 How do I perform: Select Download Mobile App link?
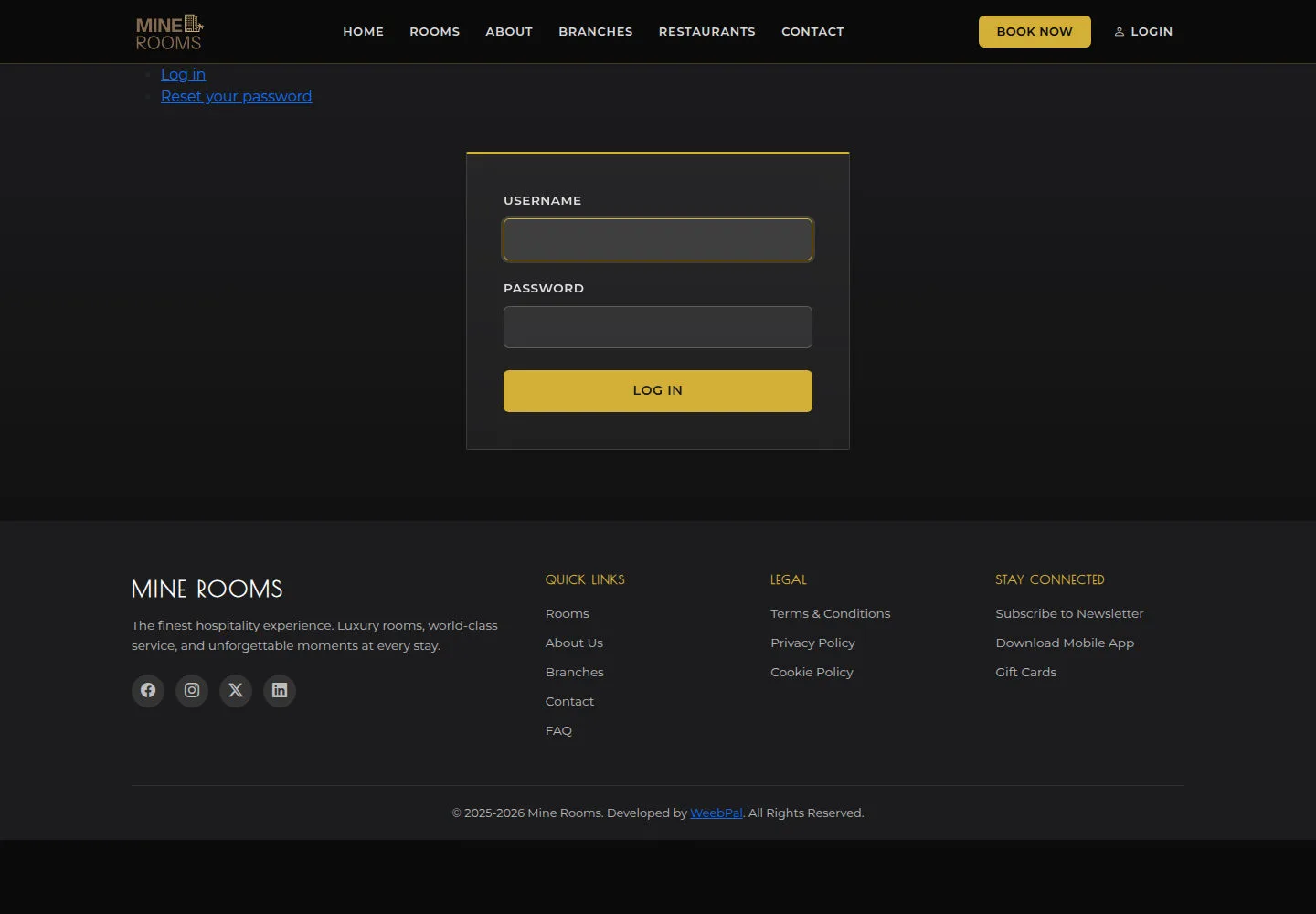(x=1065, y=643)
